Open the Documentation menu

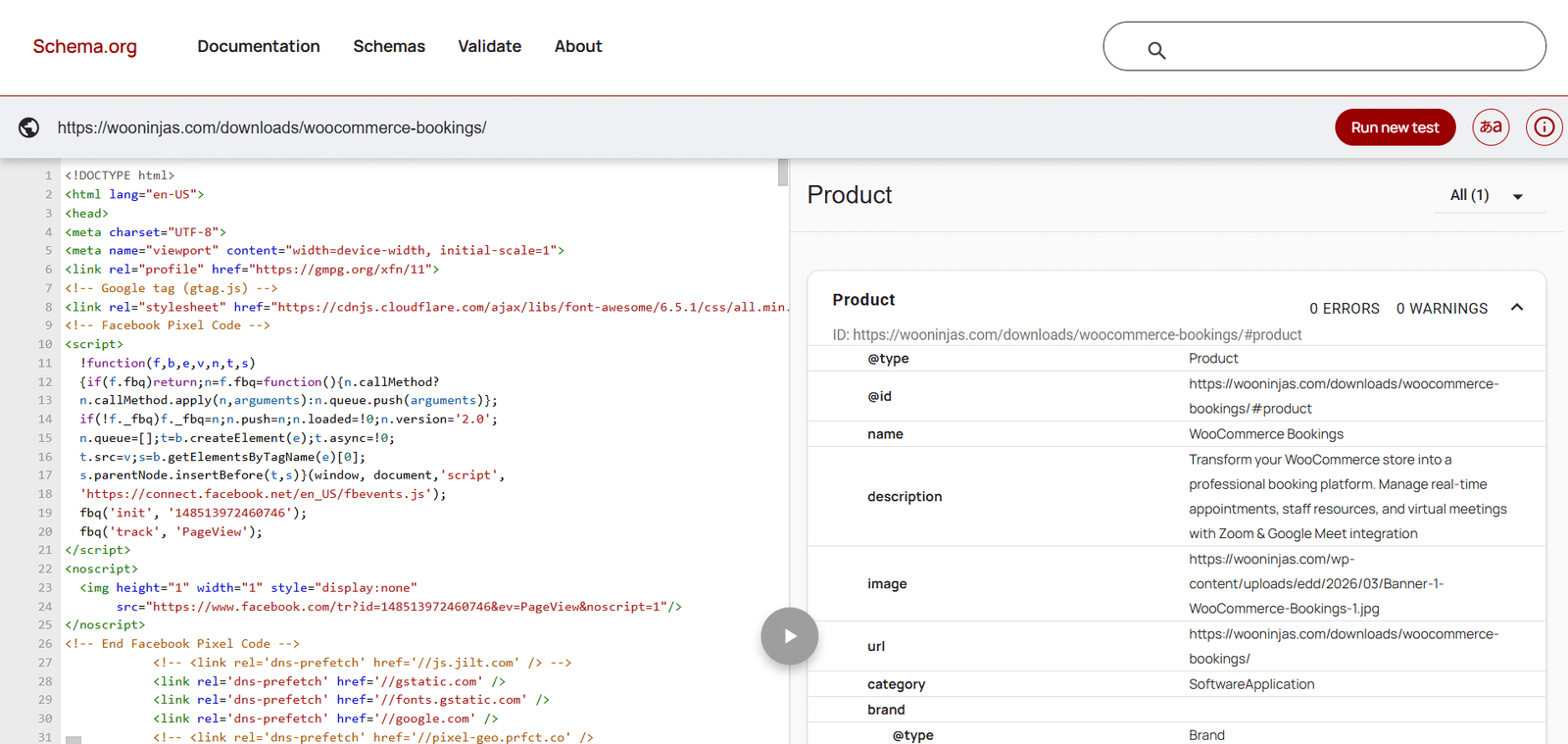pyautogui.click(x=259, y=46)
